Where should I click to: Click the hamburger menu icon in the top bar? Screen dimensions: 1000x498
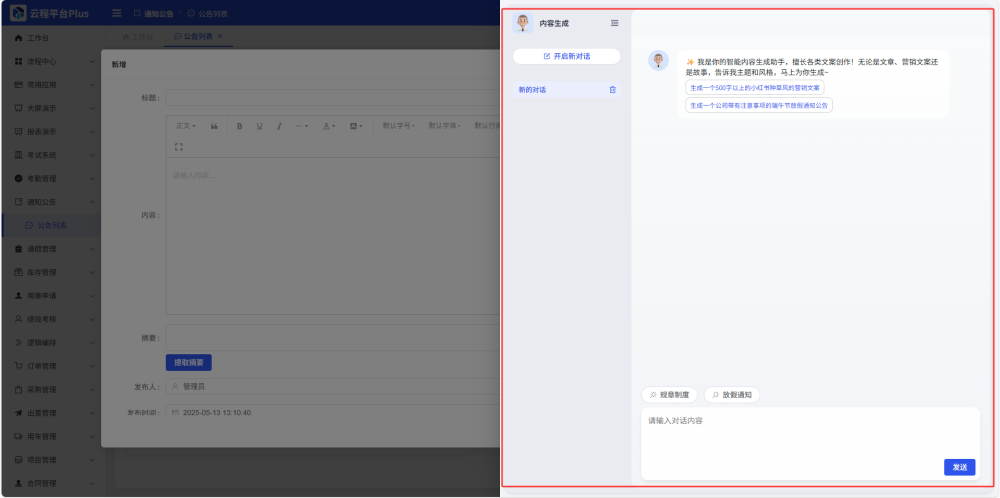(117, 13)
